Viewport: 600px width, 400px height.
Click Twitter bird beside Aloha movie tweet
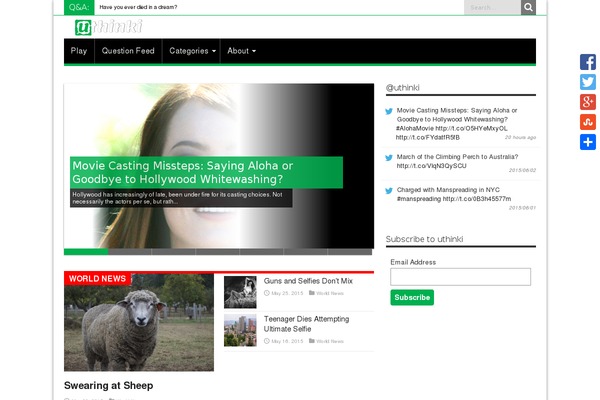click(x=389, y=111)
